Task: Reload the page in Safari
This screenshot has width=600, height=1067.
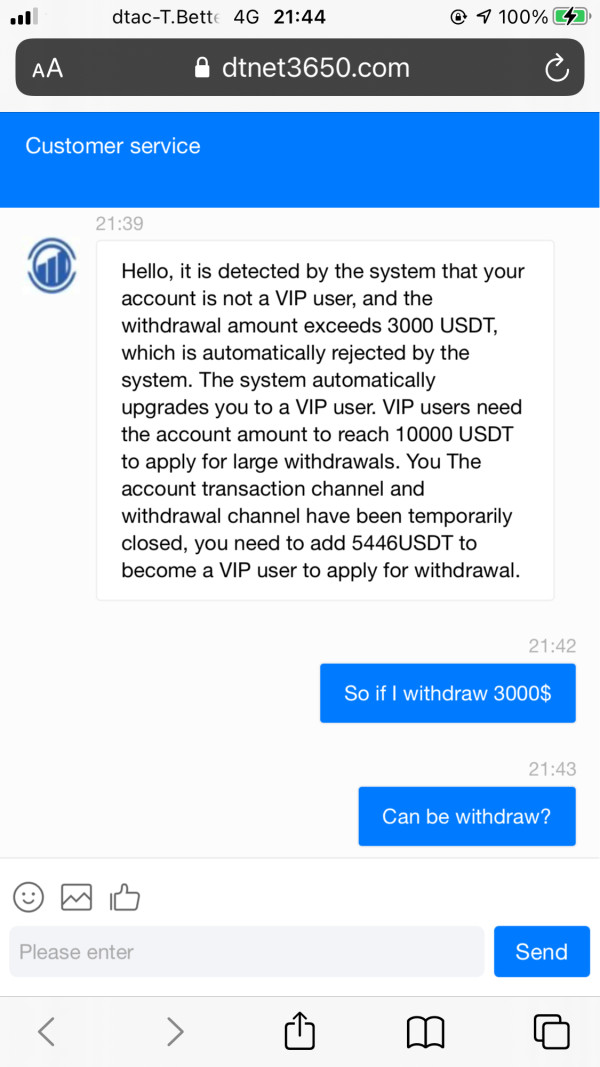Action: pyautogui.click(x=555, y=68)
